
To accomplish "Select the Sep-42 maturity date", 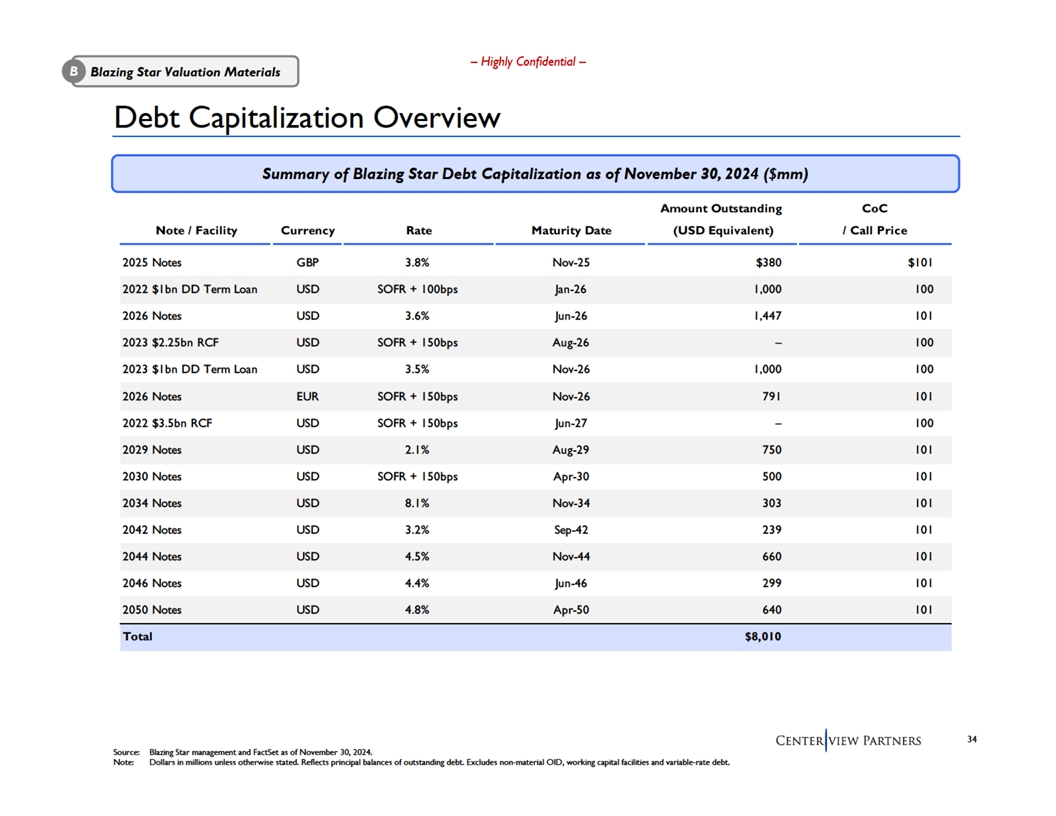I will (x=571, y=530).
